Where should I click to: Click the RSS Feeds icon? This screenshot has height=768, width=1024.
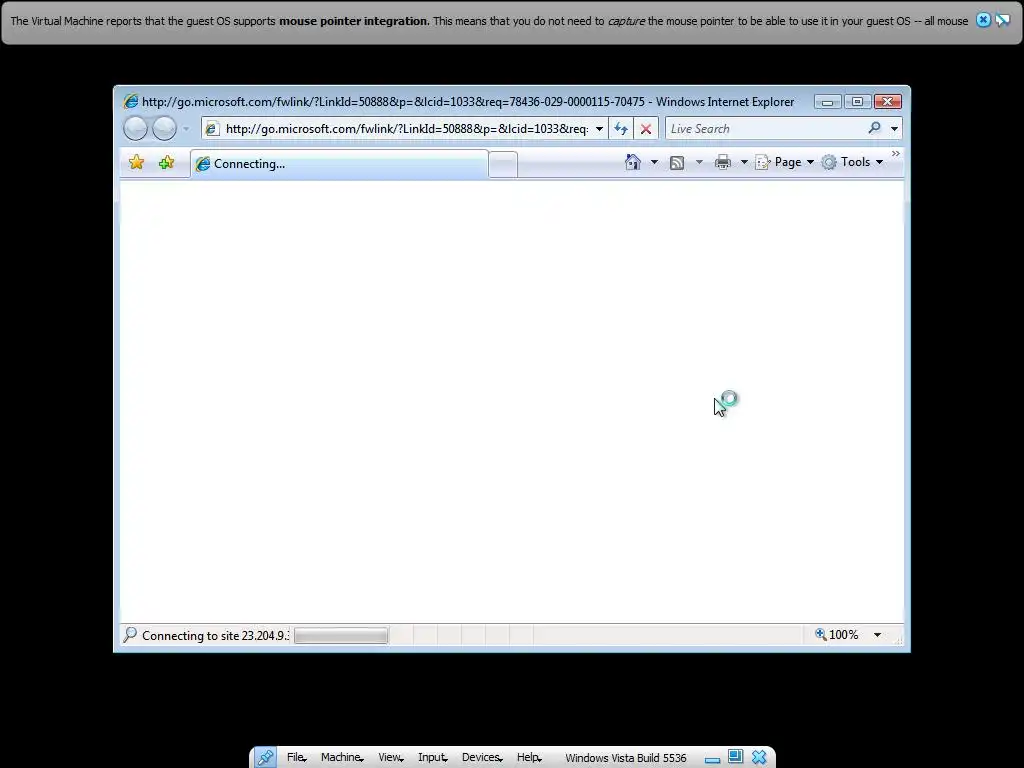coord(677,163)
